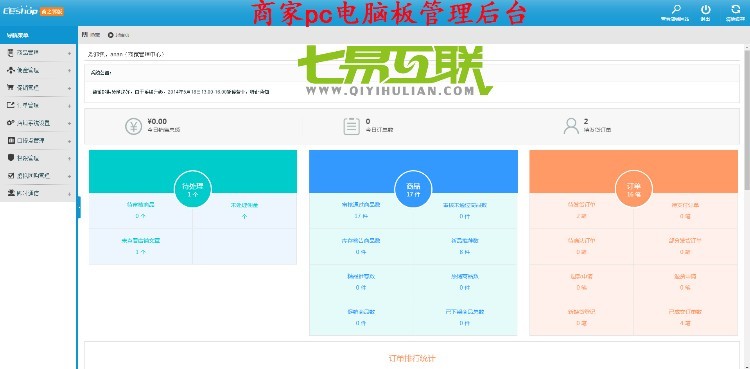The height and width of the screenshot is (369, 750).
Task: Expand the checkbox-icon section using its plus
Action: [69, 176]
